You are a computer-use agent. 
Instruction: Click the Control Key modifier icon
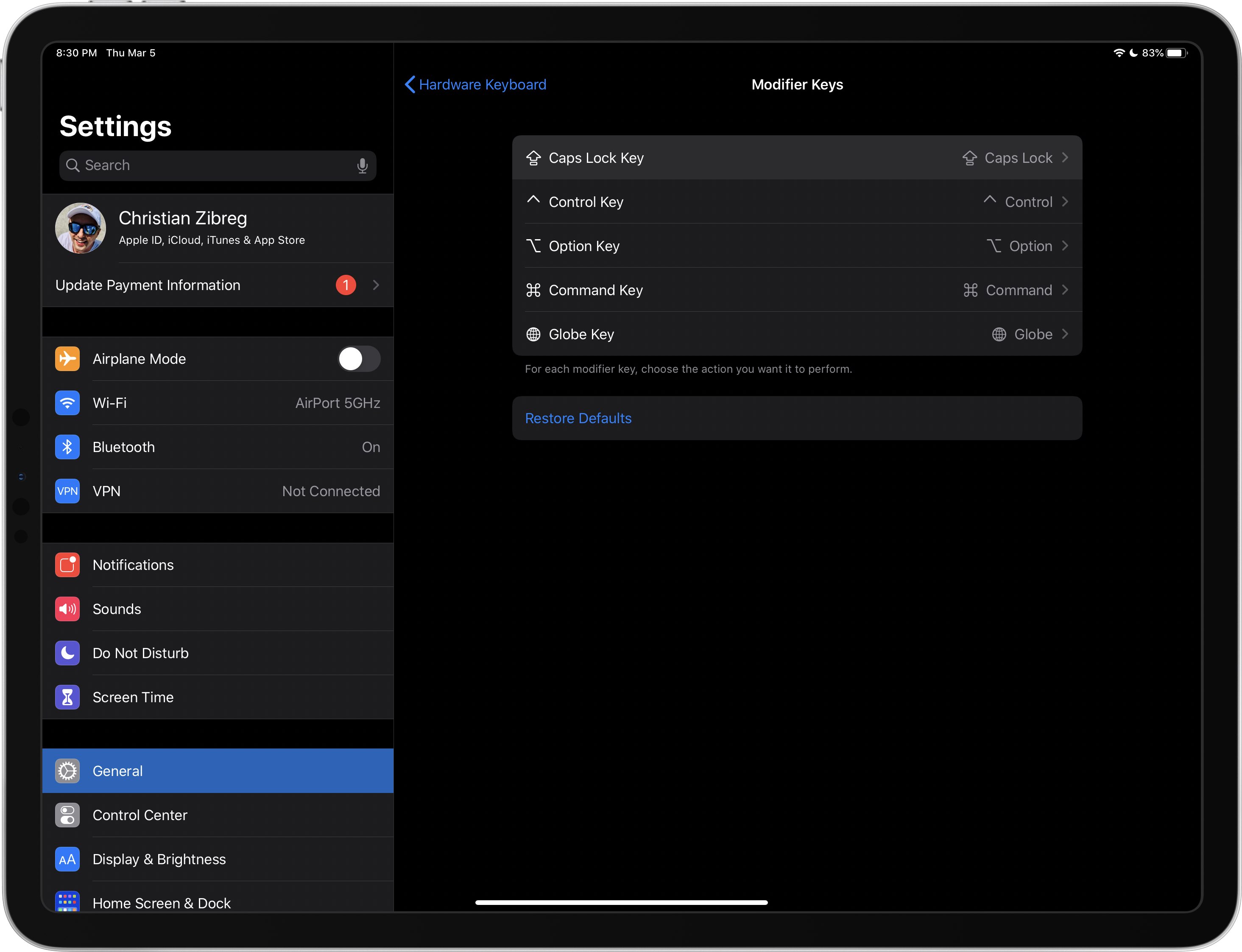point(533,201)
